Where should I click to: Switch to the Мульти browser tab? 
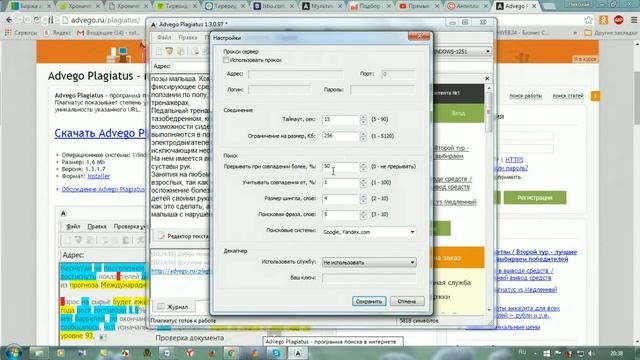pyautogui.click(x=322, y=6)
